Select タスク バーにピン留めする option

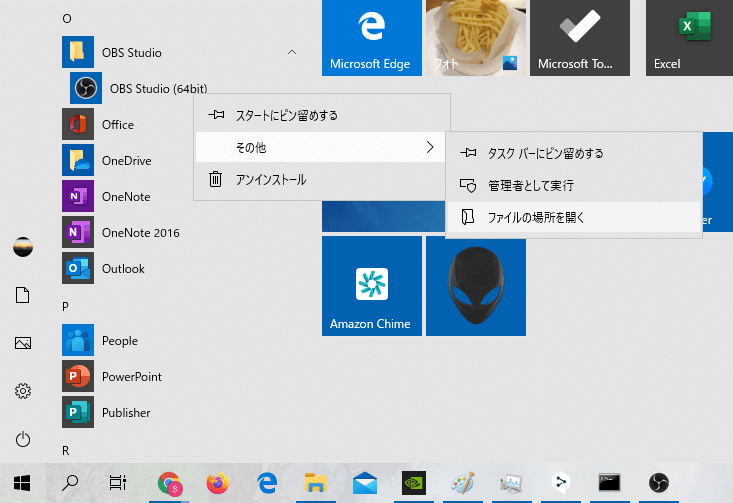574,153
